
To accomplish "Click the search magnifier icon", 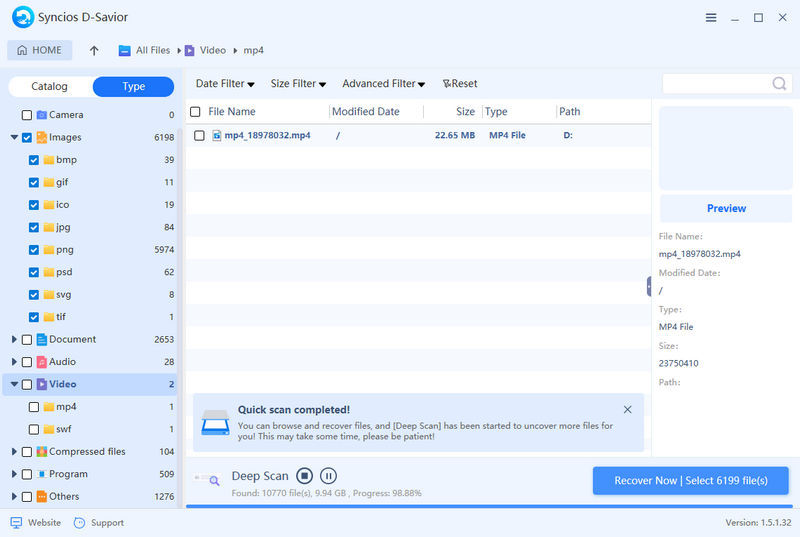I will [x=779, y=84].
